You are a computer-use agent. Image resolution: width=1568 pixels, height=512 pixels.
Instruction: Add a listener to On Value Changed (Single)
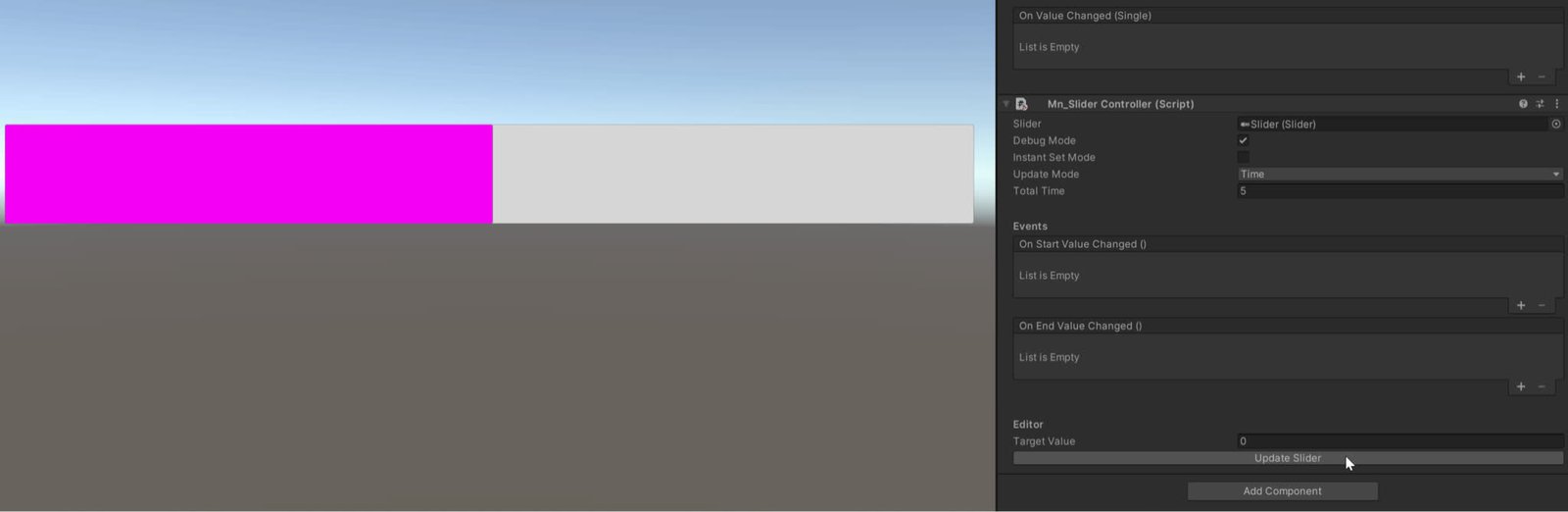[x=1521, y=77]
